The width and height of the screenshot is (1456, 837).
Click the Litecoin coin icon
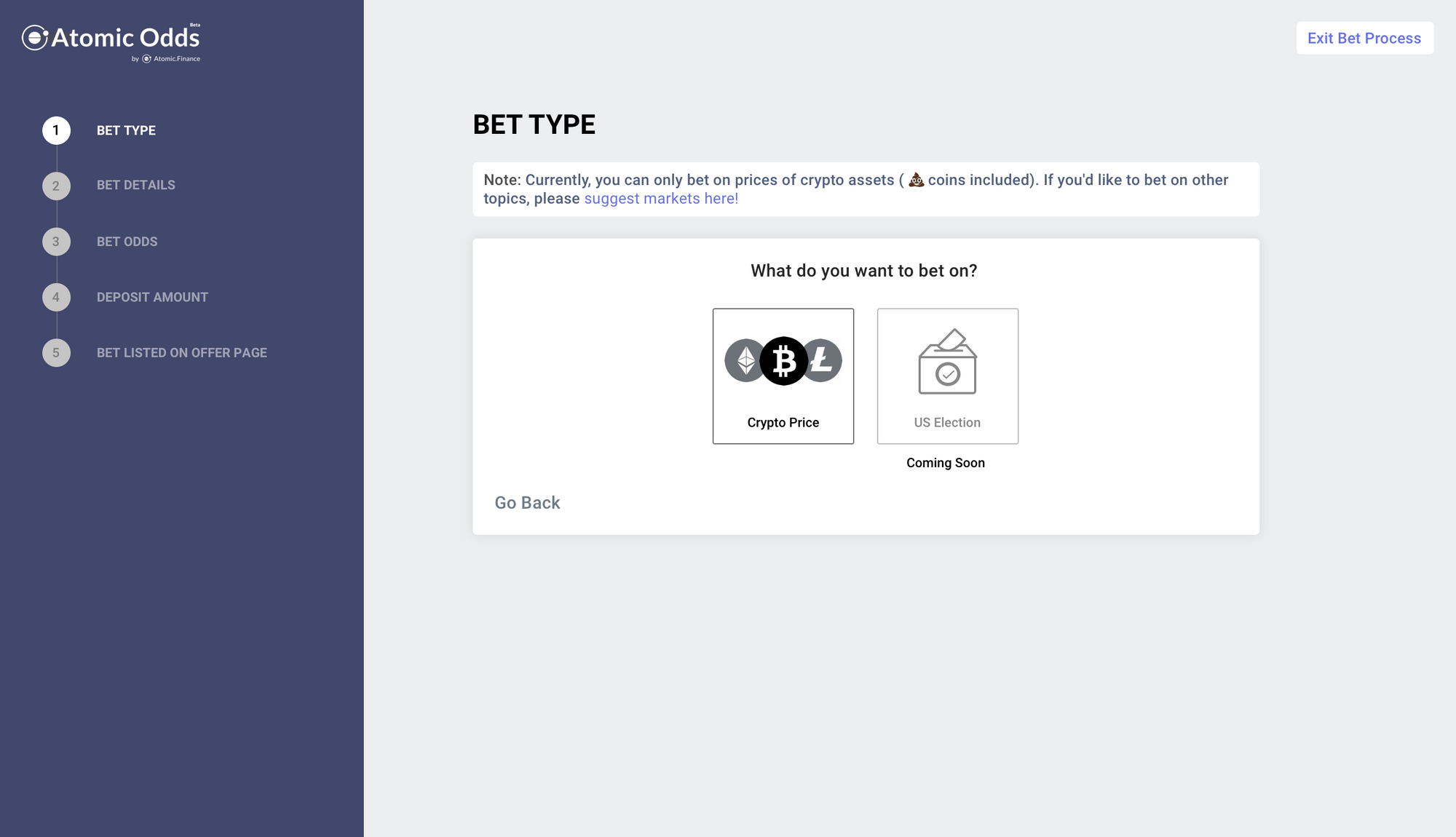tap(823, 360)
